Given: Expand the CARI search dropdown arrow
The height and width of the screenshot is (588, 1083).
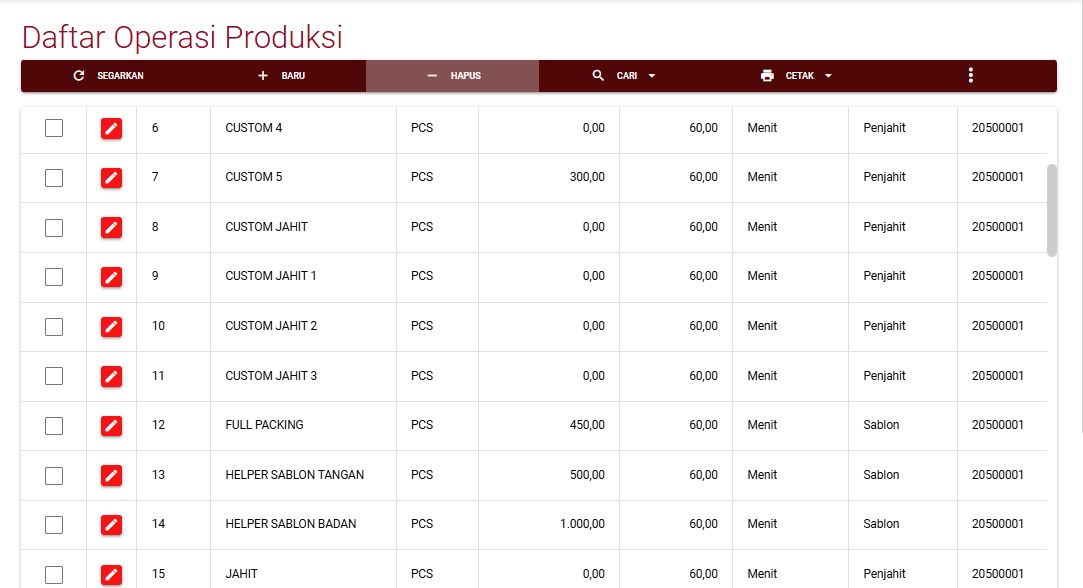Looking at the screenshot, I should (x=652, y=76).
